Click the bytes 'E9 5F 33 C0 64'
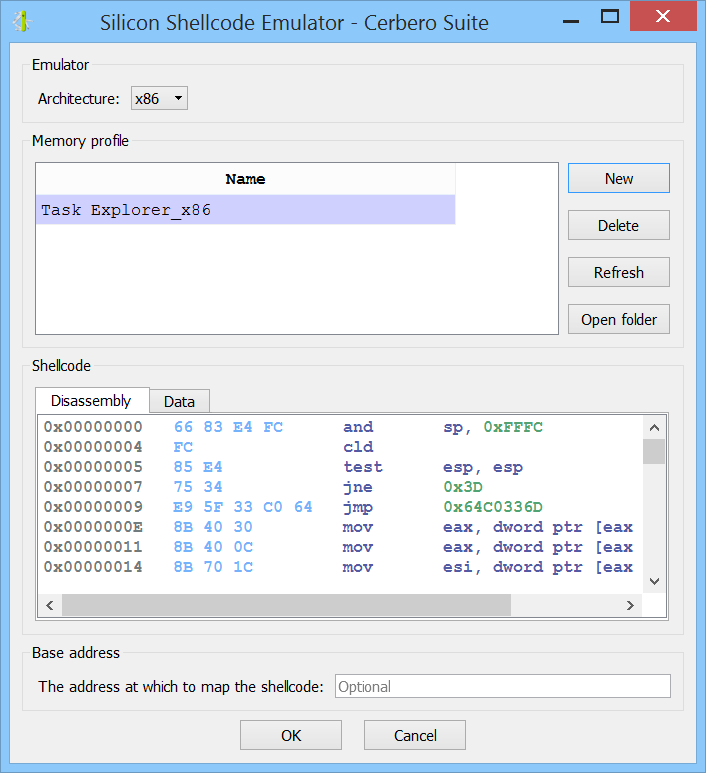 tap(243, 507)
